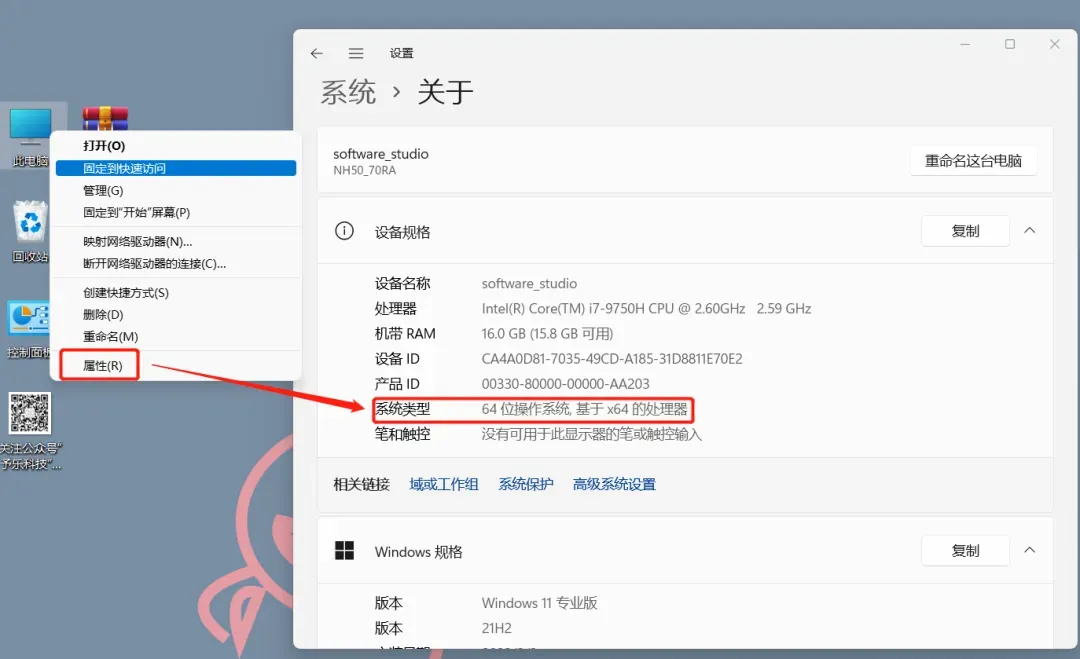The height and width of the screenshot is (659, 1080).
Task: Click the Windows 规格 section header label
Action: [x=418, y=552]
